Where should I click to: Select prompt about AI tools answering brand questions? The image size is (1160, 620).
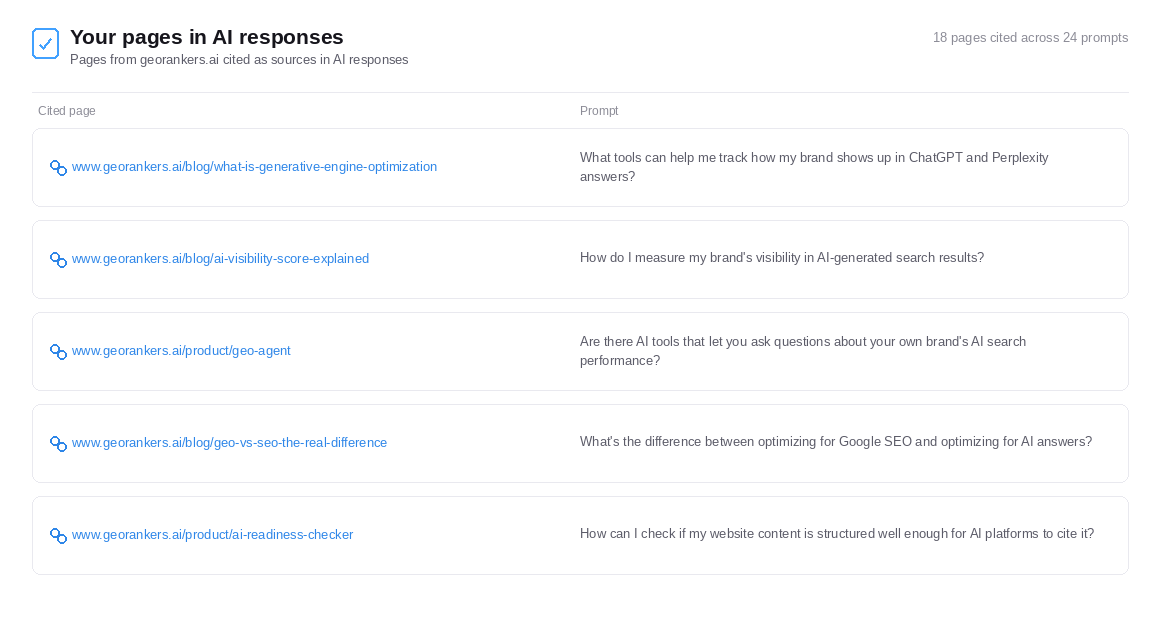coord(803,351)
